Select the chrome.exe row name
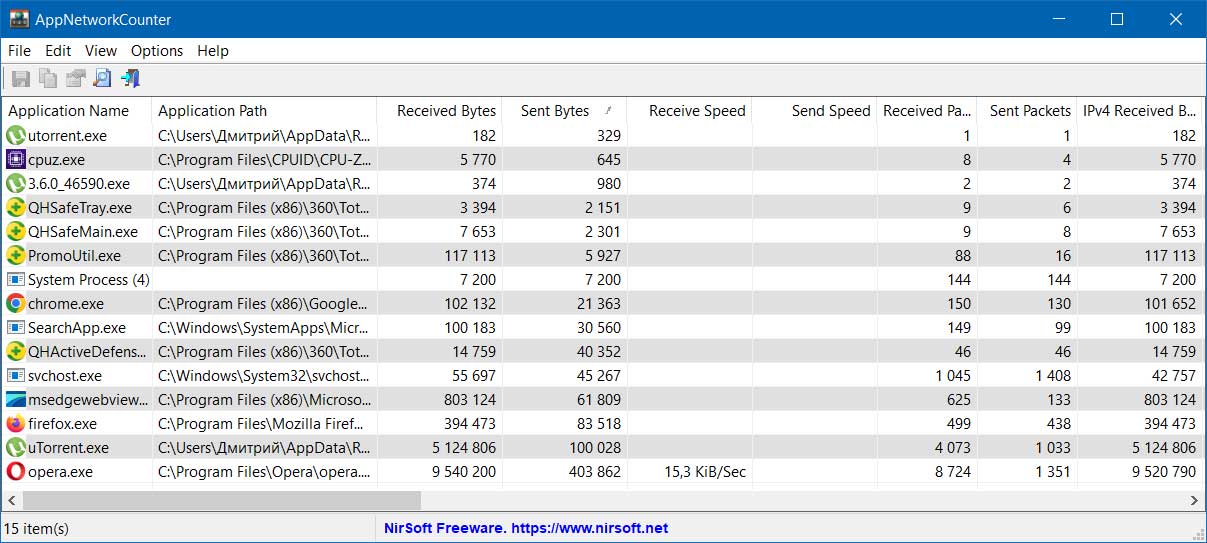 tap(66, 304)
